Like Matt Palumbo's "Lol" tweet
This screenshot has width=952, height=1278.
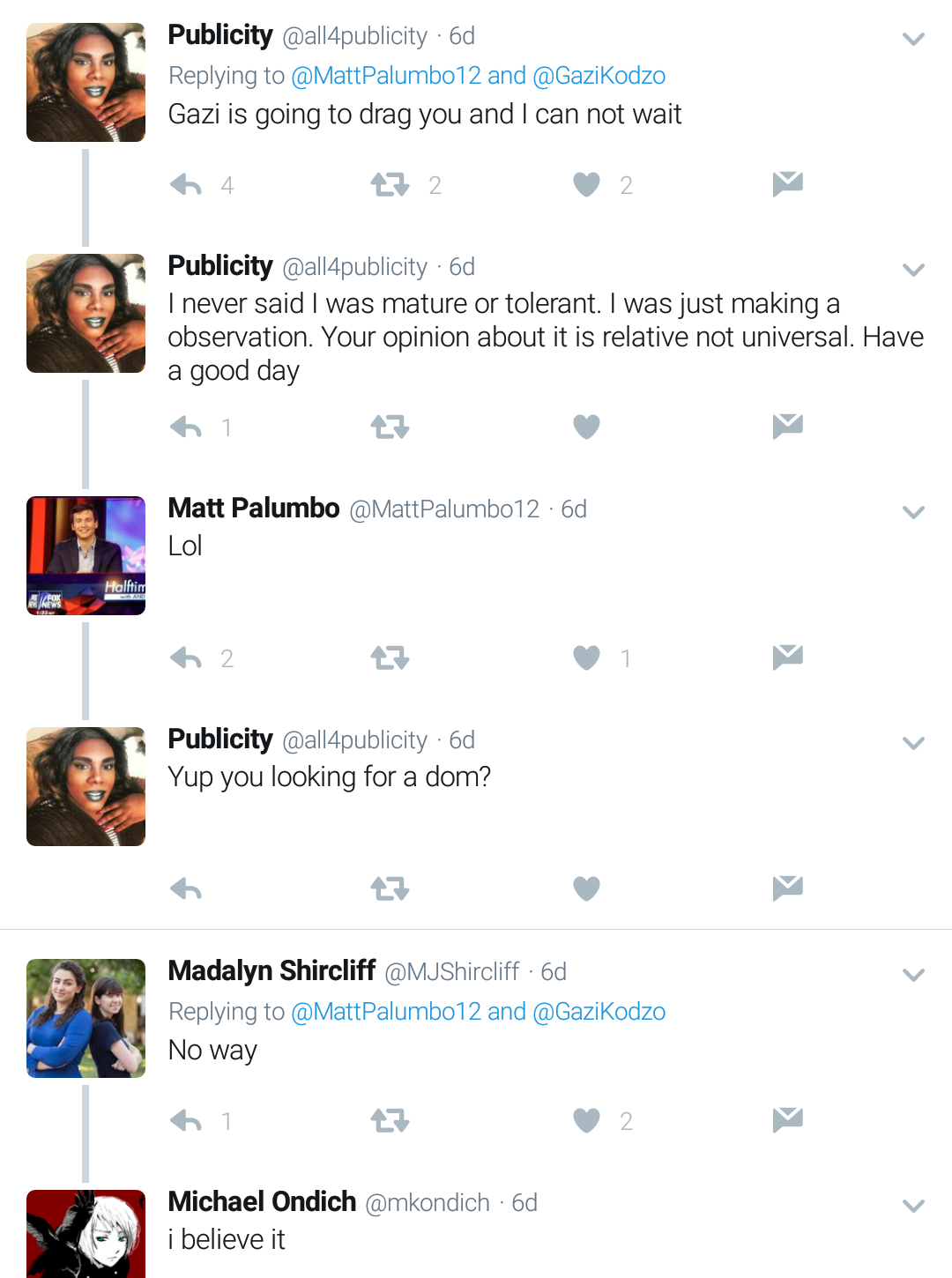point(586,658)
